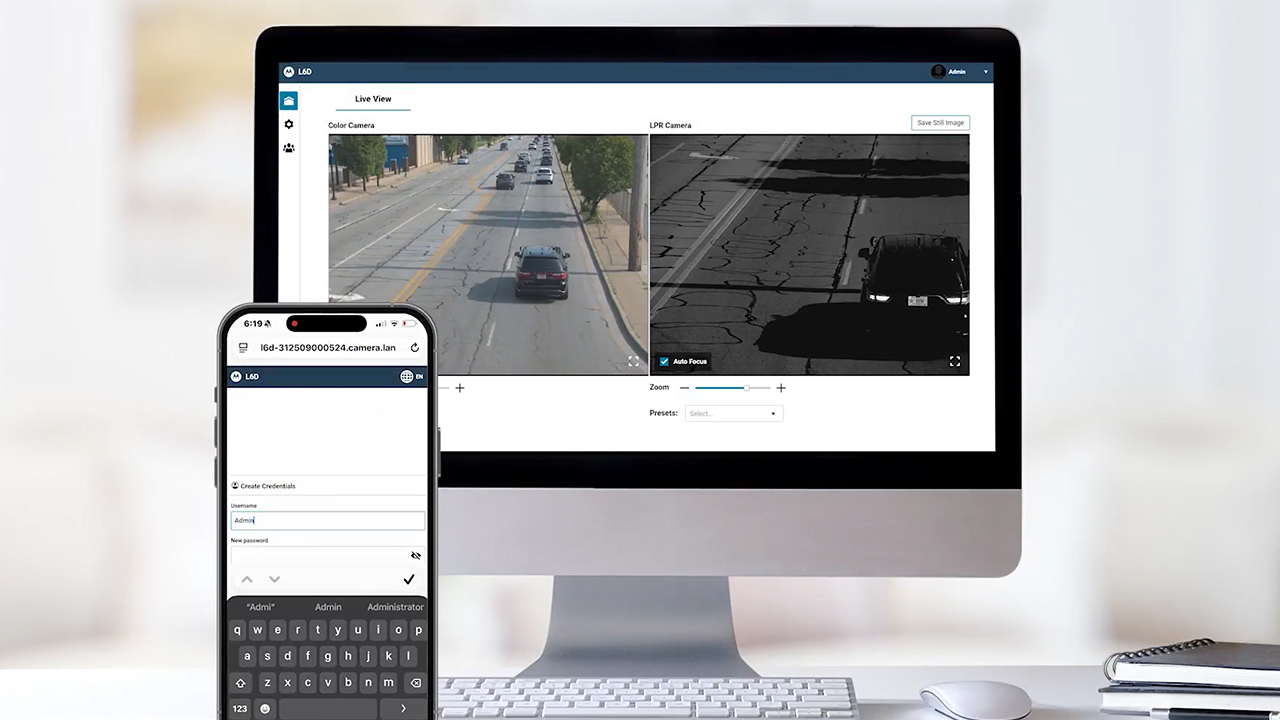This screenshot has width=1280, height=720.
Task: Open the home icon in the sidebar
Action: click(288, 101)
